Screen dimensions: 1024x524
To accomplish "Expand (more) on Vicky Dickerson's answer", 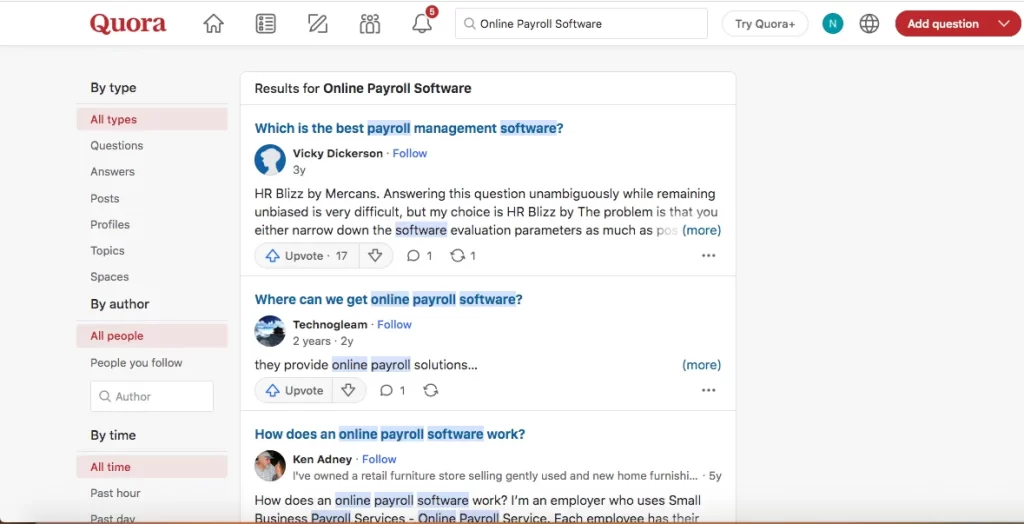I will [x=701, y=231].
